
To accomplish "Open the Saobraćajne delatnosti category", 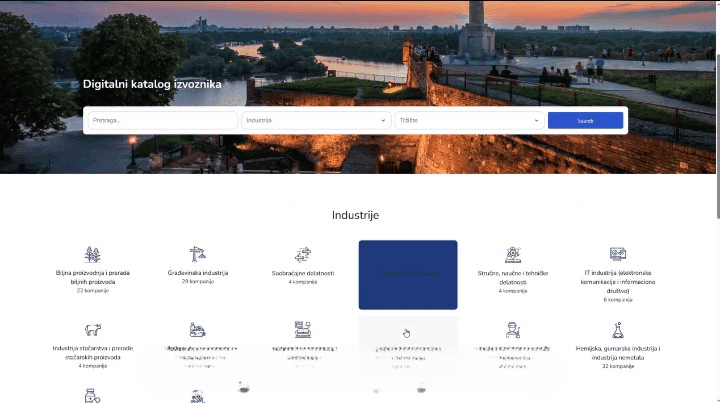I will 303,273.
